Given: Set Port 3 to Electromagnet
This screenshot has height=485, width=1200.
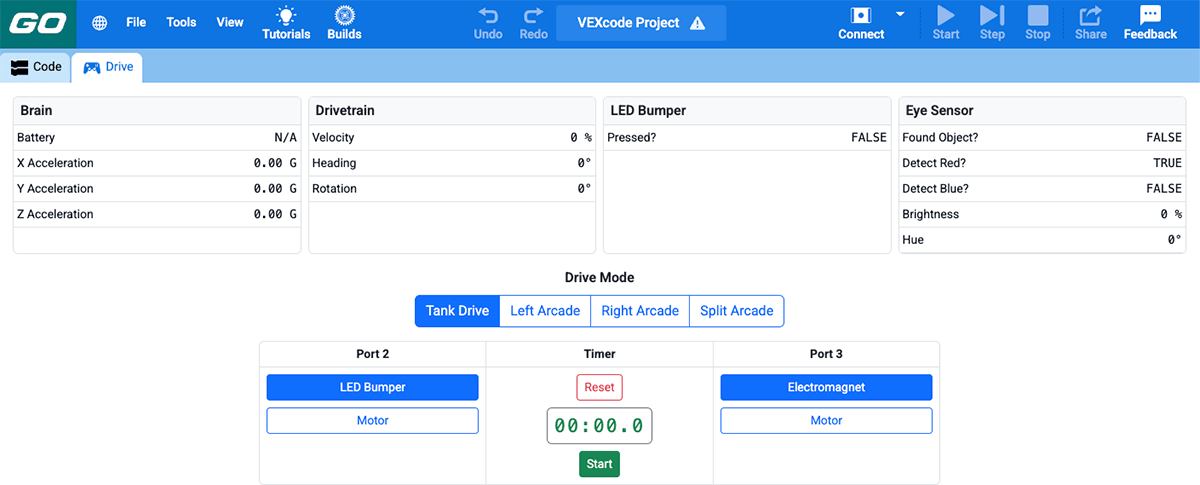Looking at the screenshot, I should (826, 387).
